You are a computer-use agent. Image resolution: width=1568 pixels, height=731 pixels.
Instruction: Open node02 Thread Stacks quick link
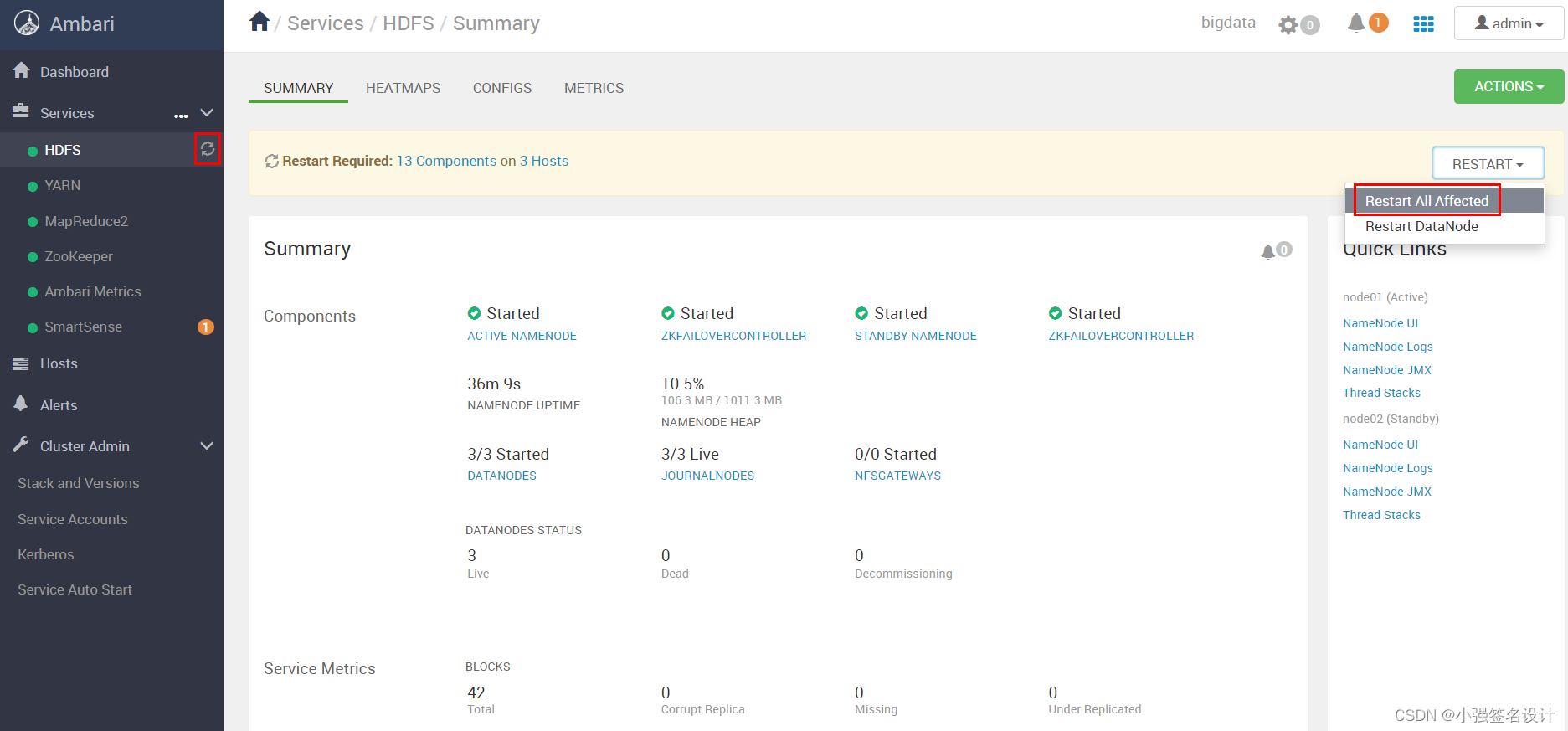[x=1381, y=515]
